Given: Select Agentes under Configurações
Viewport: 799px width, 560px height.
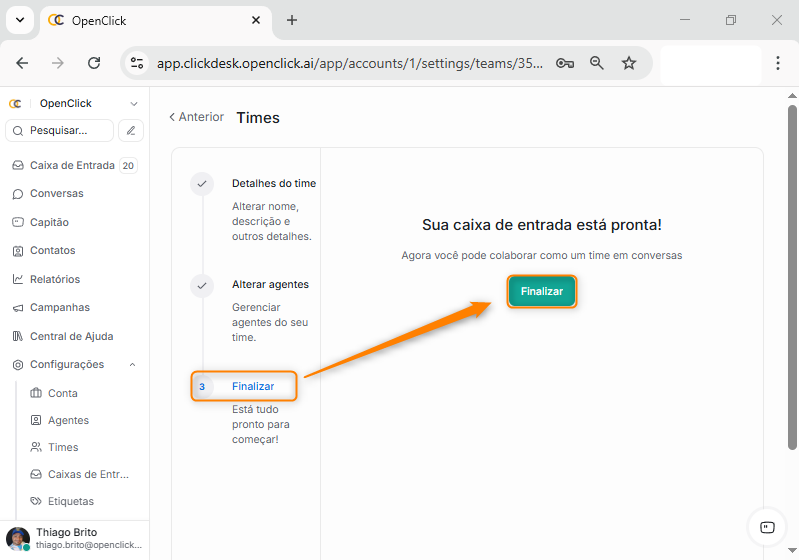Looking at the screenshot, I should click(68, 420).
